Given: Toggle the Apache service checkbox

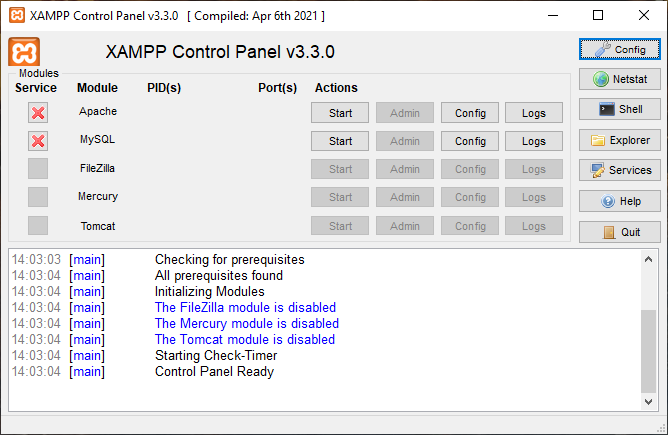Looking at the screenshot, I should point(38,113).
